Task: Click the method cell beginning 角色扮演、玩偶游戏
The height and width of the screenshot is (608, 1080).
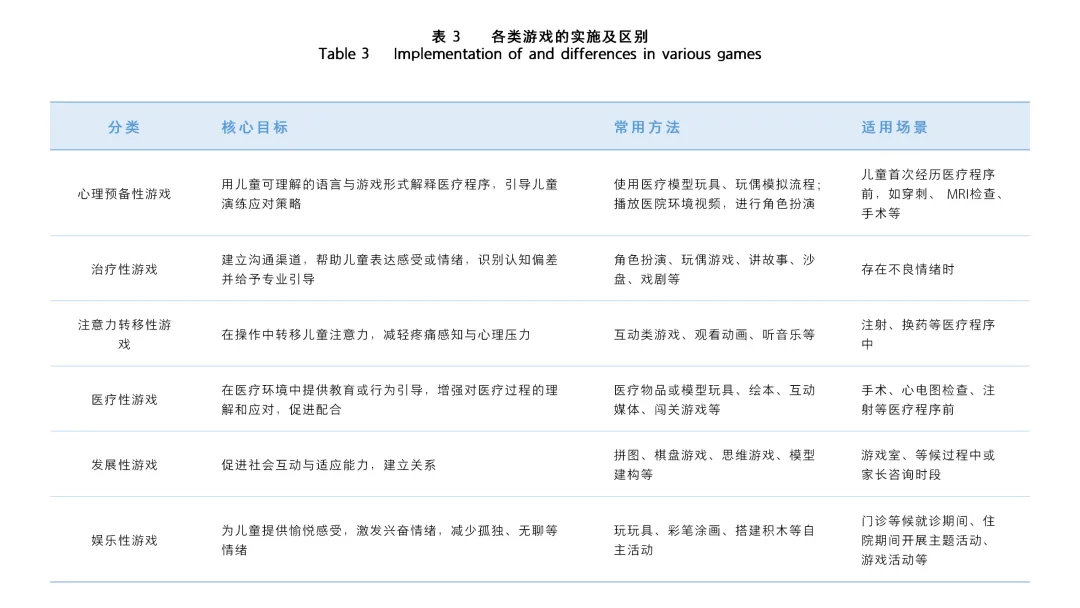Action: click(714, 269)
